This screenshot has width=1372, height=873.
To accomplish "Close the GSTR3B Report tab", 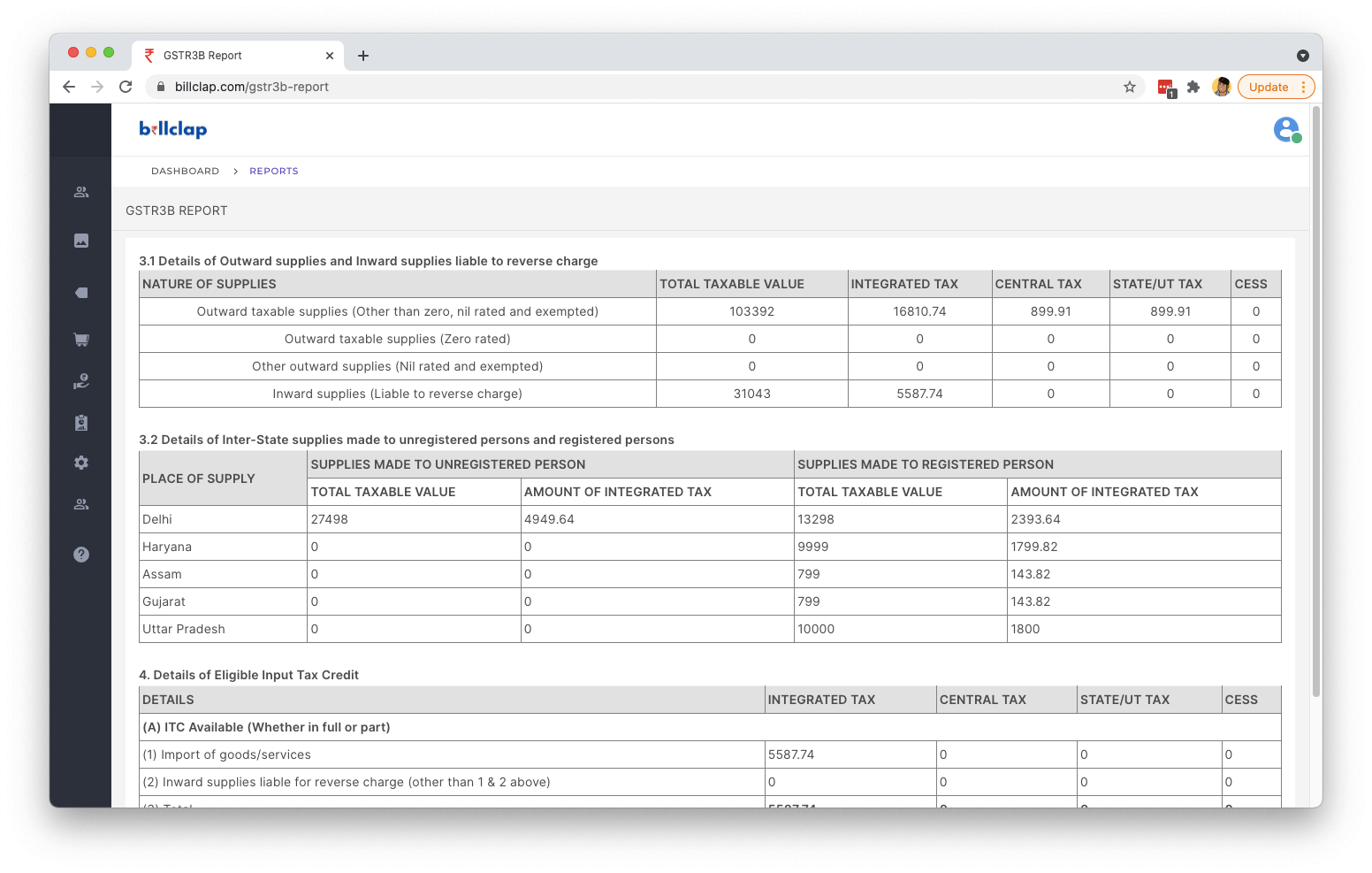I will point(330,56).
